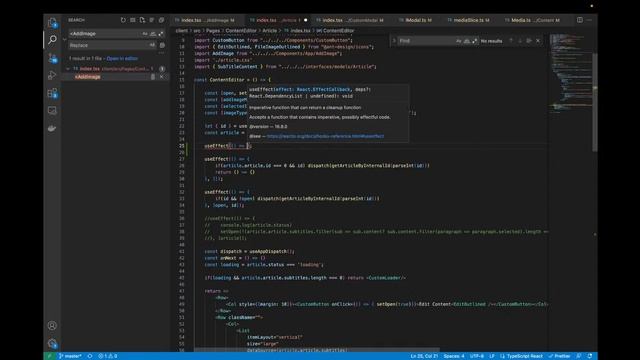Open a new search editor
The image size is (640, 360).
(142, 20)
